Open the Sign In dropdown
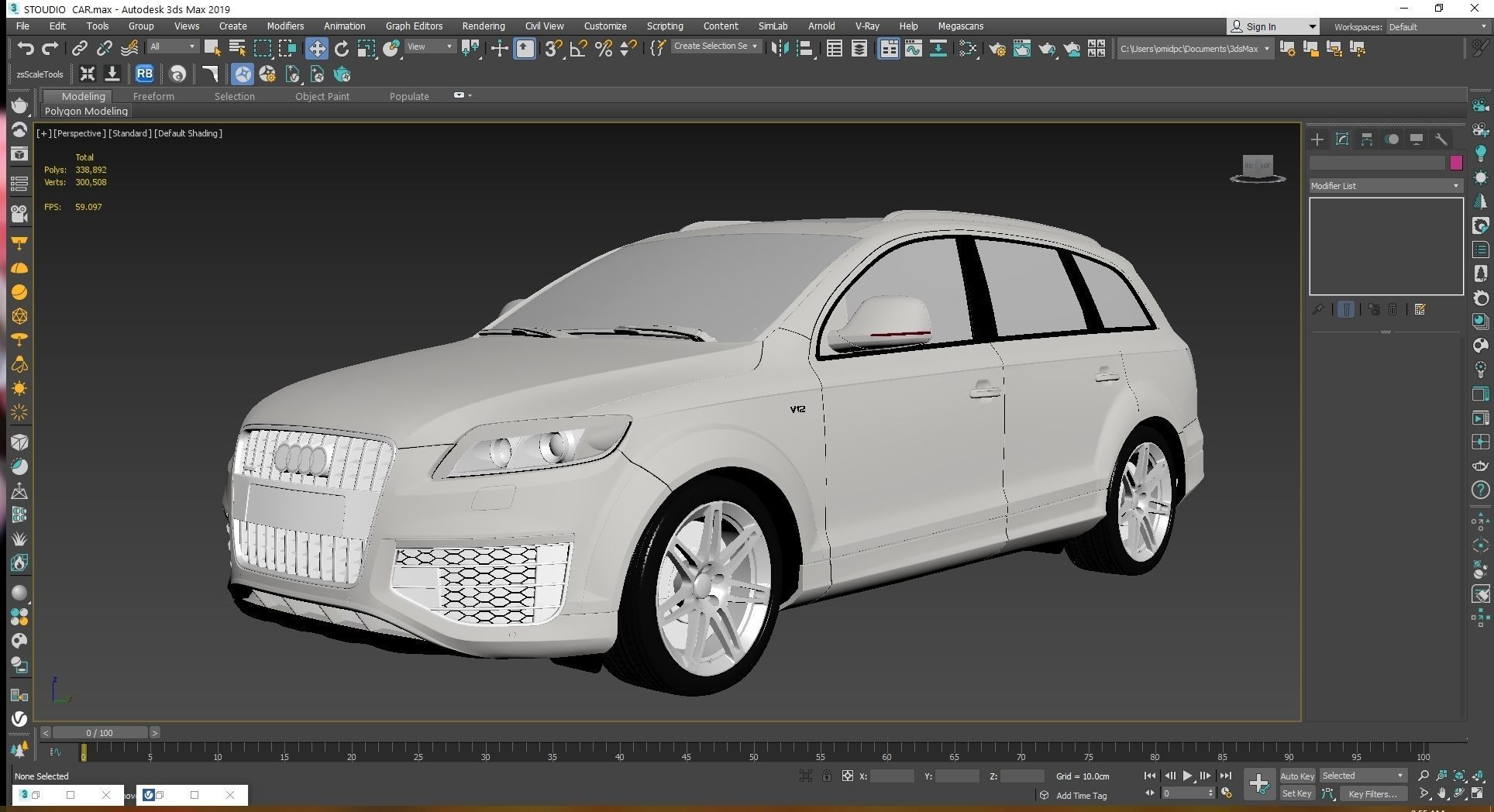The image size is (1494, 812). tap(1273, 27)
